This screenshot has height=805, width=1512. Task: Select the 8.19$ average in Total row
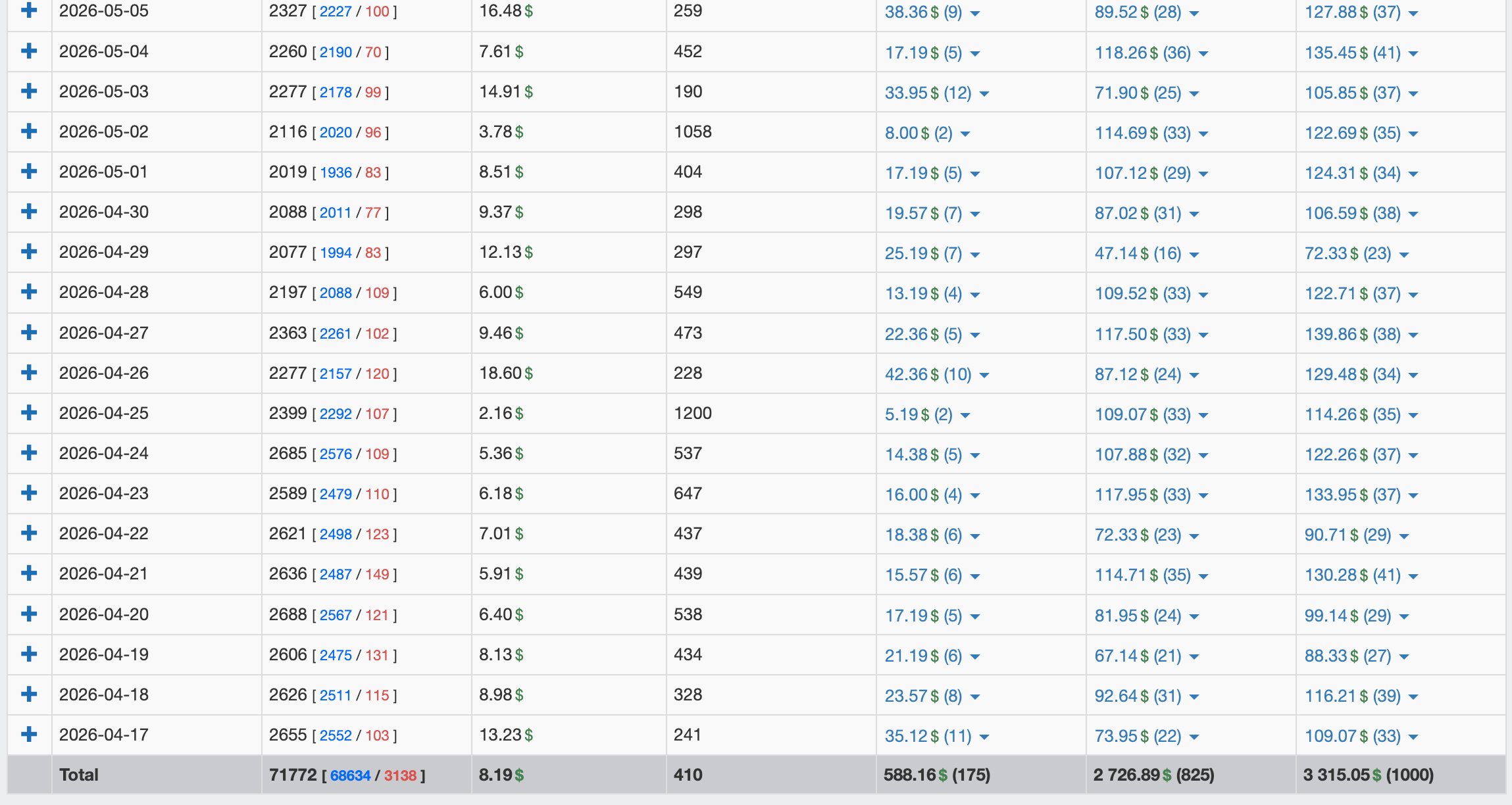(501, 775)
